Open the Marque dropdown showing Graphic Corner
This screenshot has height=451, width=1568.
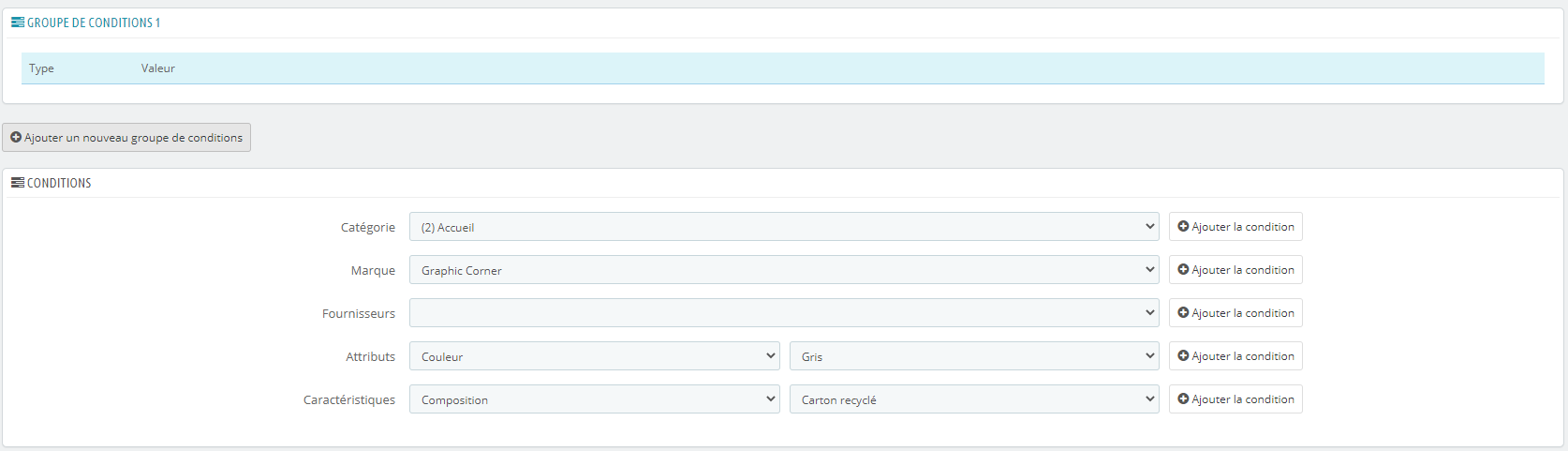[x=784, y=270]
